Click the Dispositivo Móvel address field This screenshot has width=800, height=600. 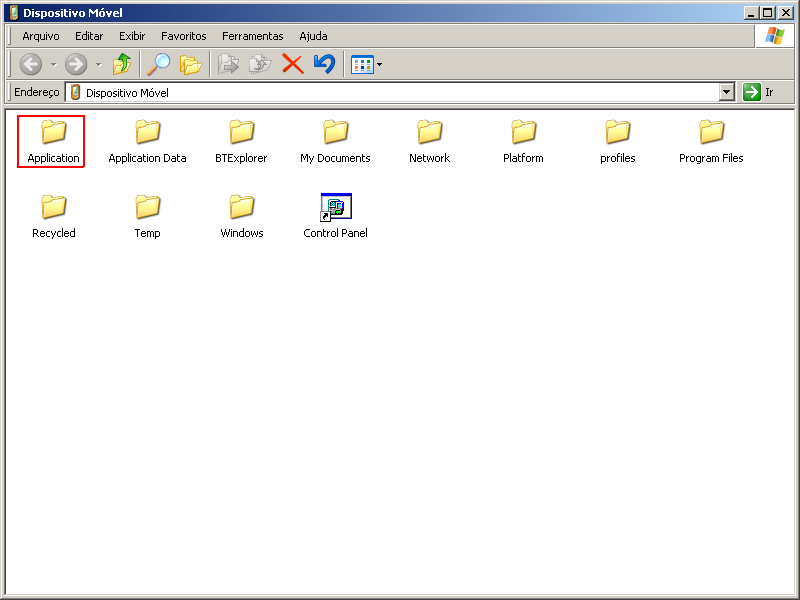click(401, 92)
